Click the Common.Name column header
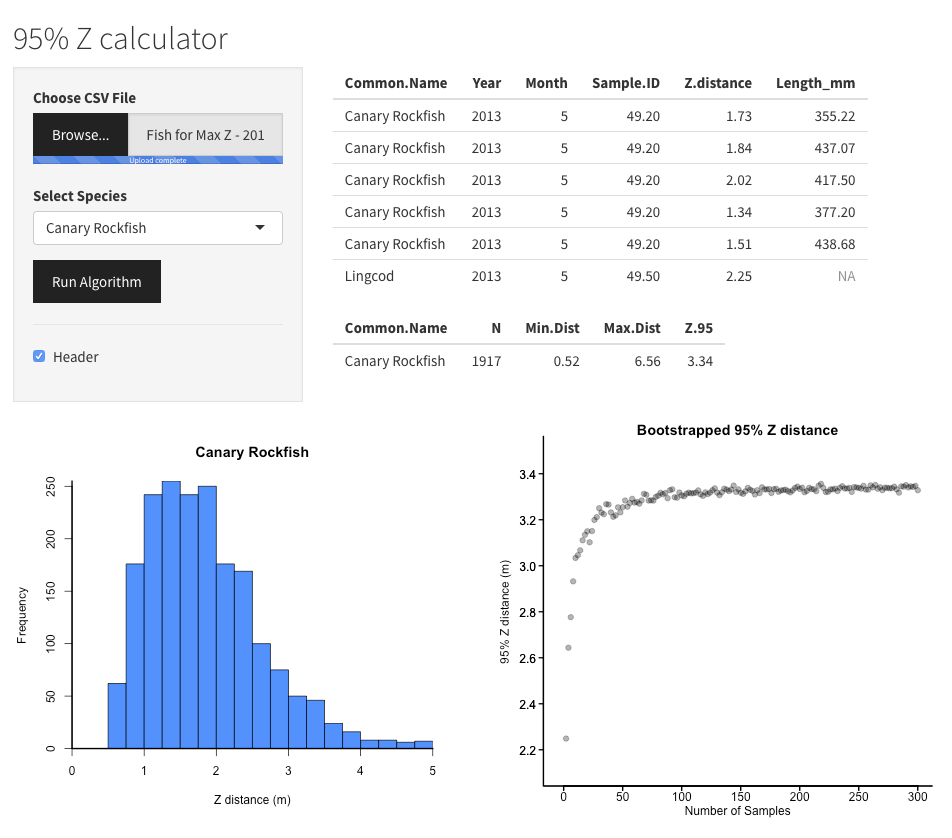Image resolution: width=952 pixels, height=838 pixels. (x=395, y=83)
